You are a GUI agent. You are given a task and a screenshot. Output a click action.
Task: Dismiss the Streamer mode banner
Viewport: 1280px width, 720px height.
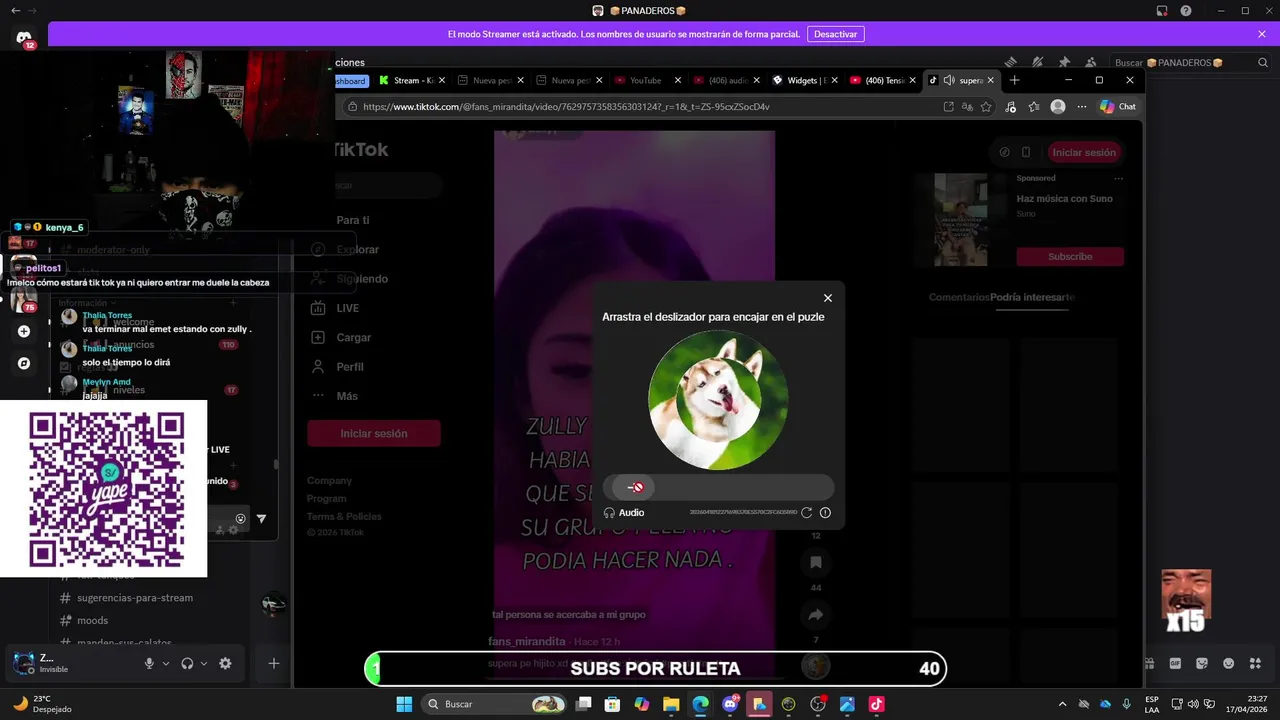point(1262,34)
